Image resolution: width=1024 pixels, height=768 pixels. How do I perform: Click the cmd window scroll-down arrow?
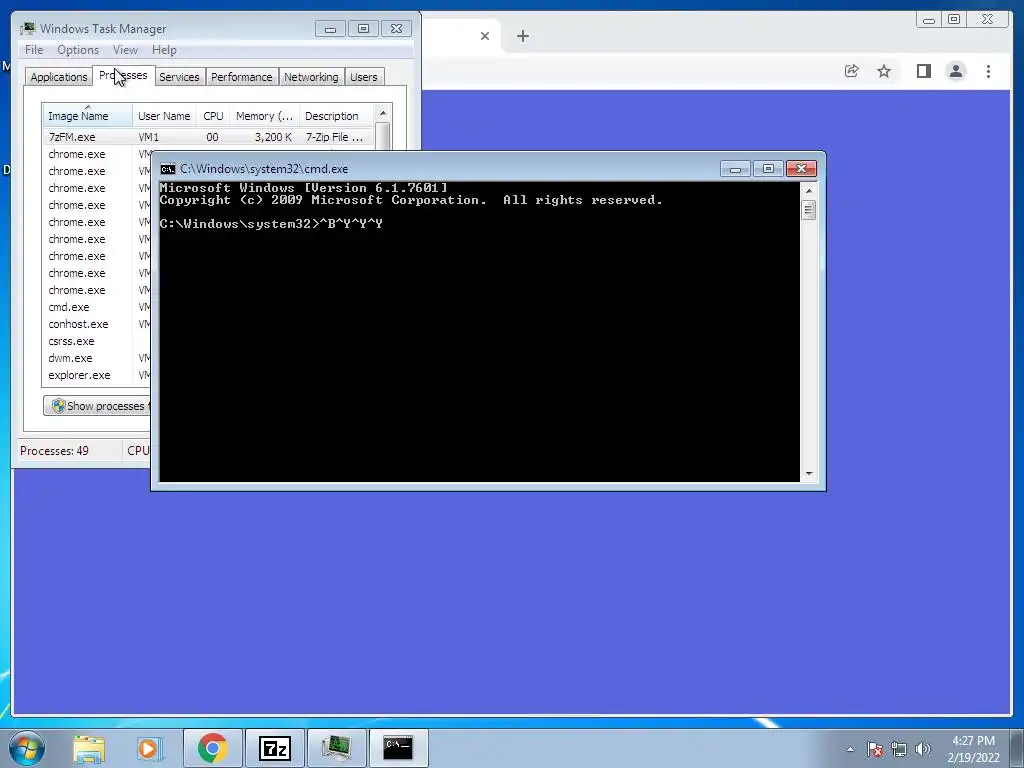coord(808,473)
